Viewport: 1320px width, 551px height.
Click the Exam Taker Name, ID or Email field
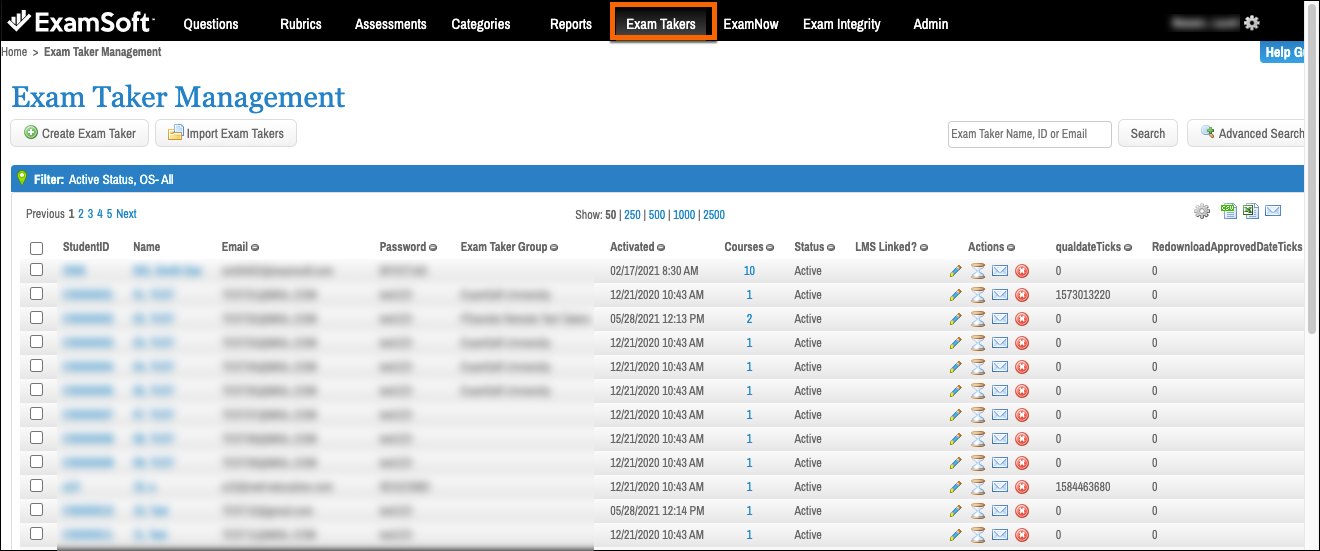[x=1030, y=134]
